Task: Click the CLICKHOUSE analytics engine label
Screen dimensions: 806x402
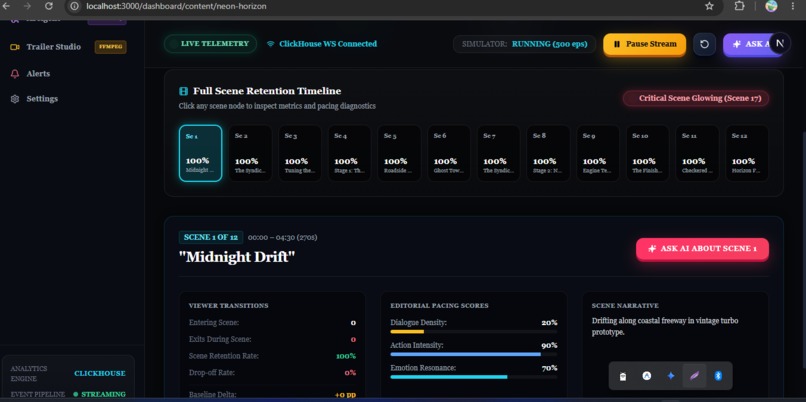Action: click(100, 374)
